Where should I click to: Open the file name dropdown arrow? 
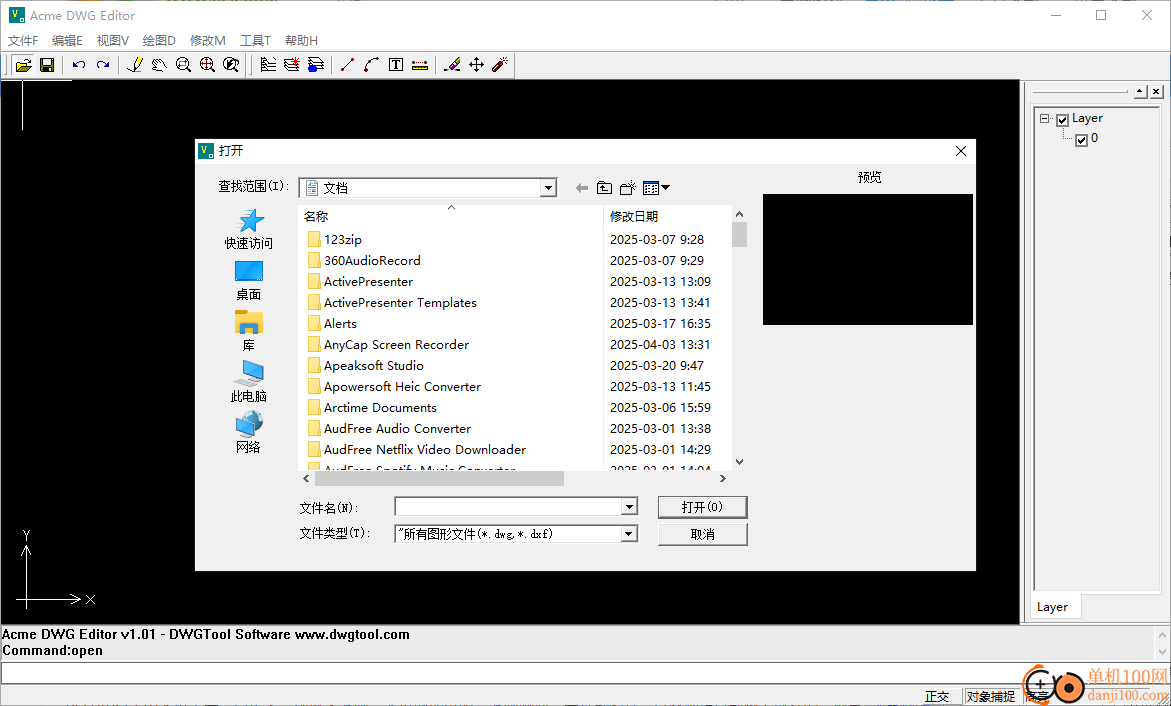[630, 507]
